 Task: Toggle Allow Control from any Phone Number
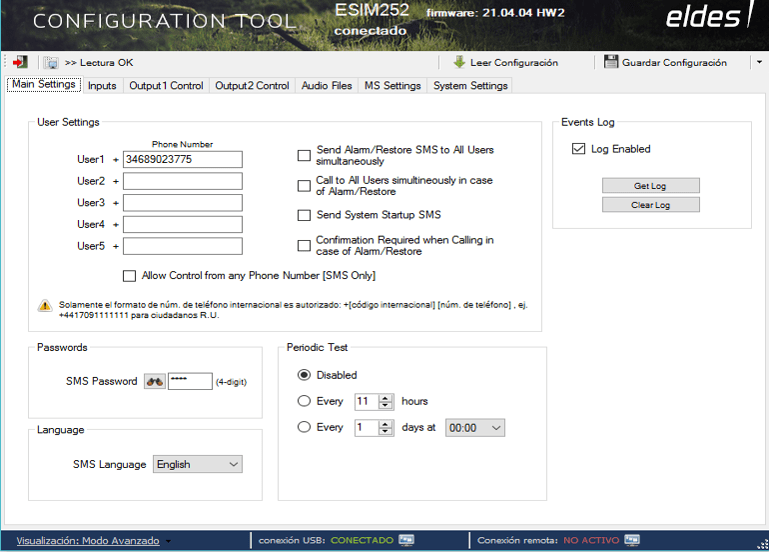[x=129, y=276]
